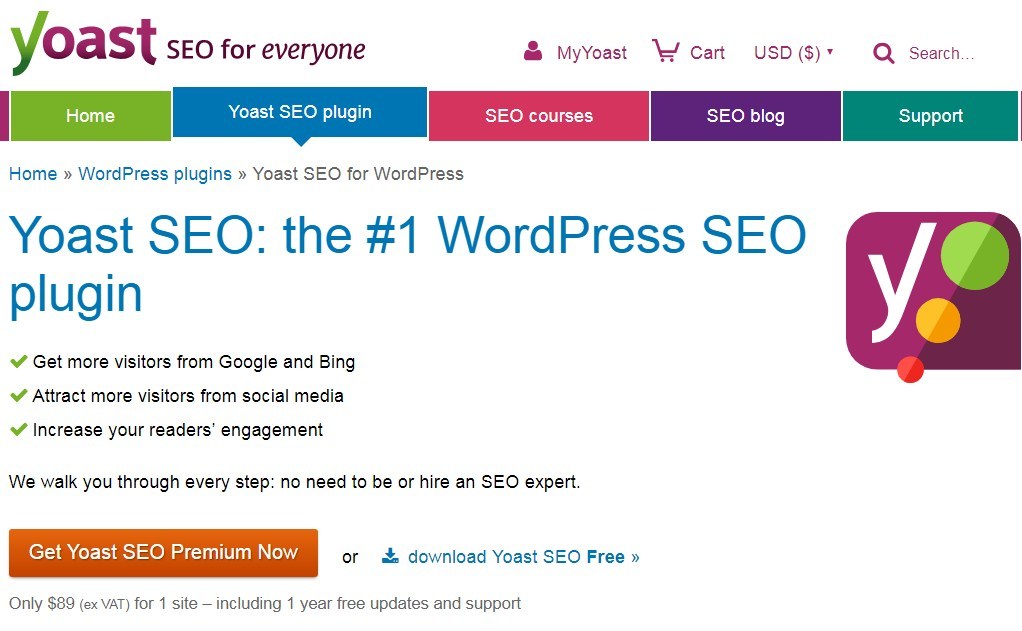Click the shopping cart icon
Image resolution: width=1022 pixels, height=631 pixels.
pyautogui.click(x=665, y=51)
